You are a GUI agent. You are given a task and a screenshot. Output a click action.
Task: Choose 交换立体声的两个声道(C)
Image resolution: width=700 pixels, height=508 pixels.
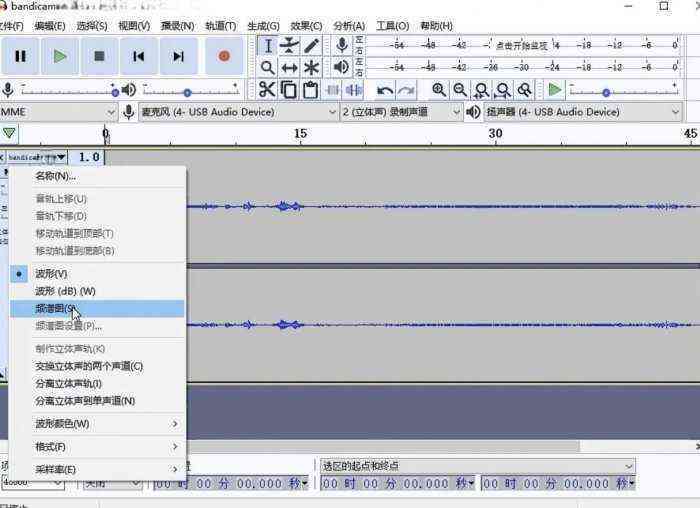tap(97, 366)
